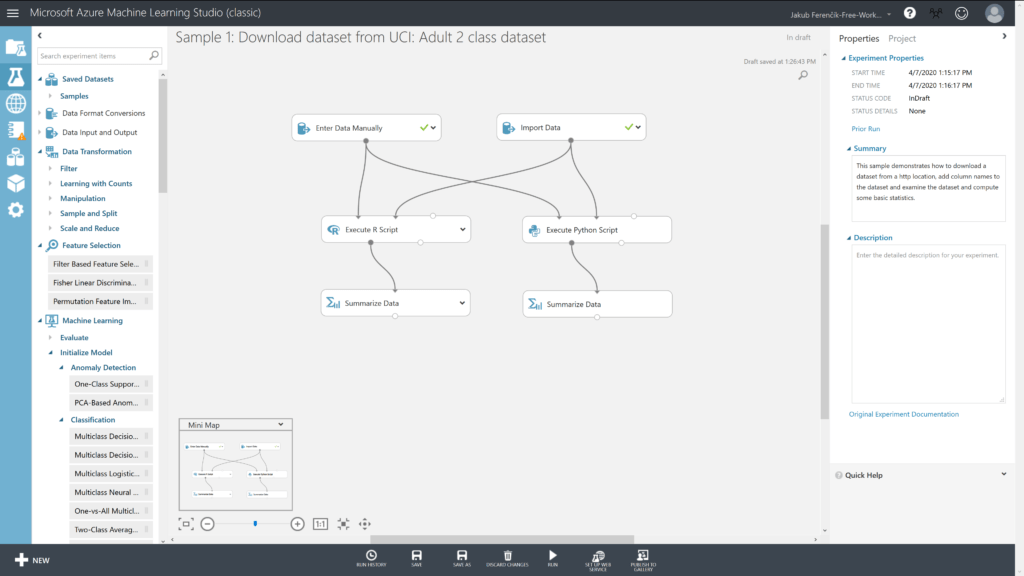Click the experiment Description text area
Viewport: 1024px width, 576px height.
pyautogui.click(x=928, y=324)
